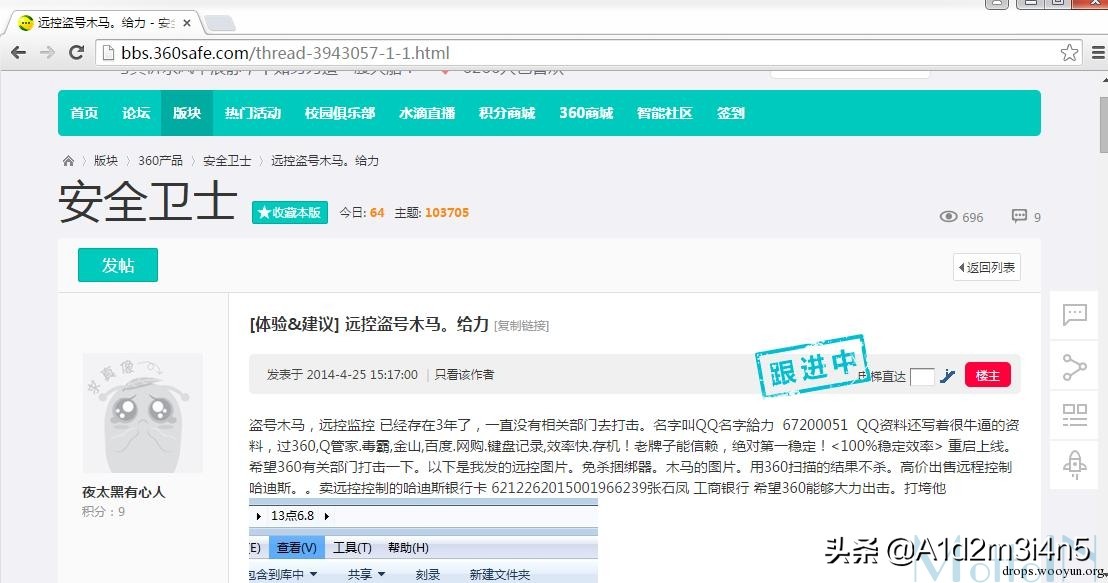Click the eye views icon
This screenshot has height=583, width=1108.
[x=948, y=216]
